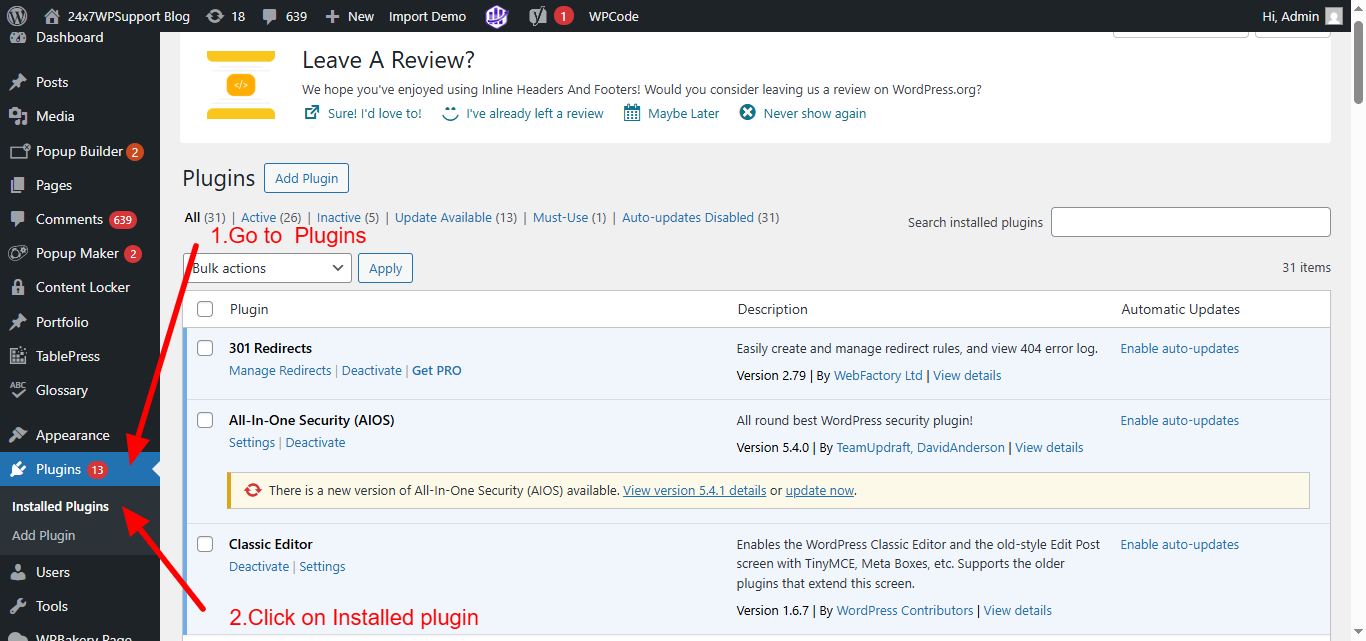This screenshot has height=641, width=1366.
Task: Click the Sure! I'd love to! link
Action: (x=375, y=113)
